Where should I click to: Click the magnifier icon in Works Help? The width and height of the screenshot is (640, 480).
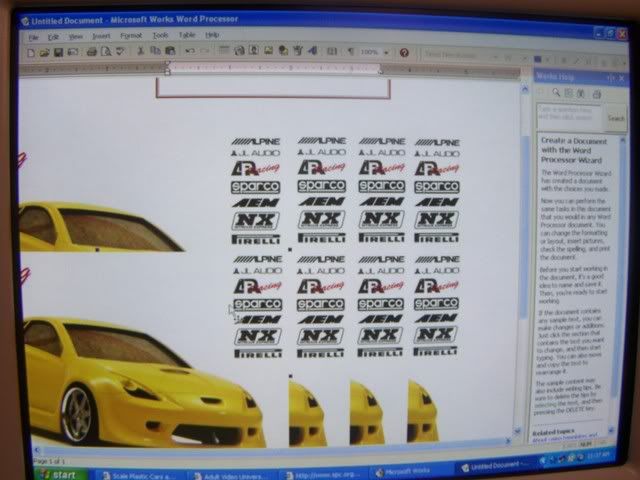click(556, 93)
